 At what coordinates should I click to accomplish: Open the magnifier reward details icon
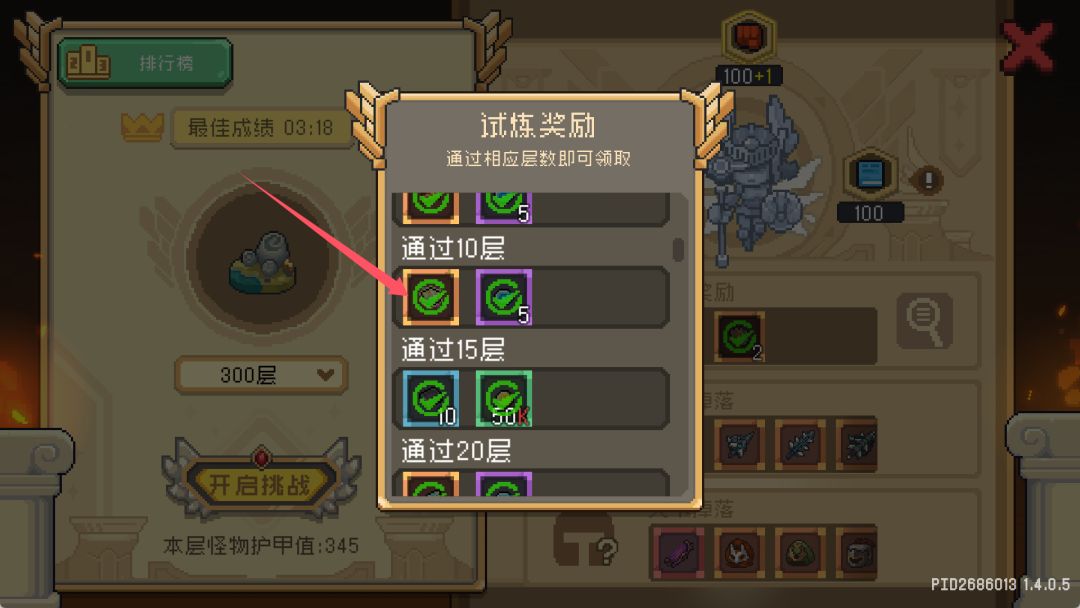pos(925,321)
